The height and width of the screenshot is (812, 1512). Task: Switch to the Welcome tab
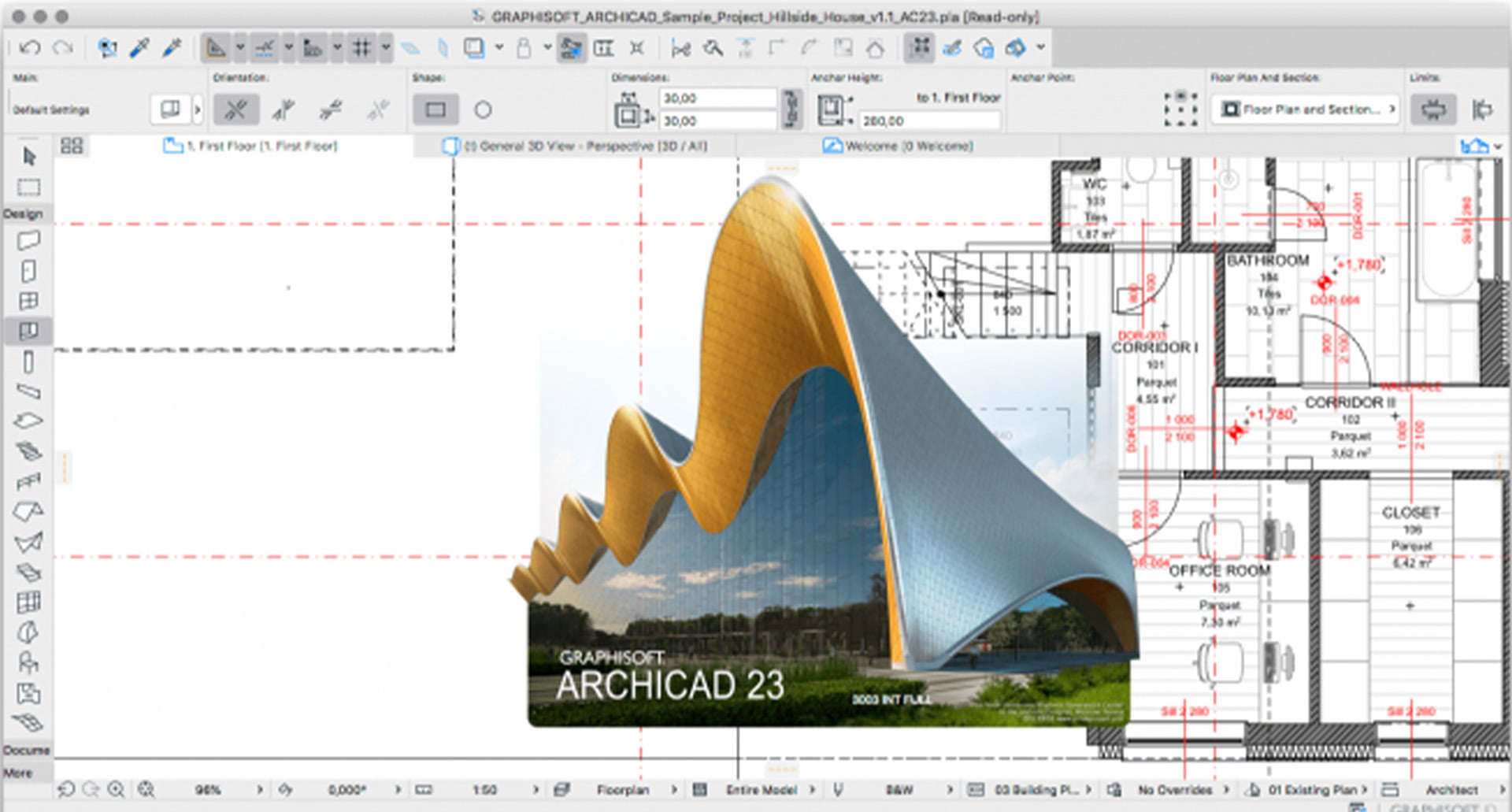pyautogui.click(x=898, y=146)
